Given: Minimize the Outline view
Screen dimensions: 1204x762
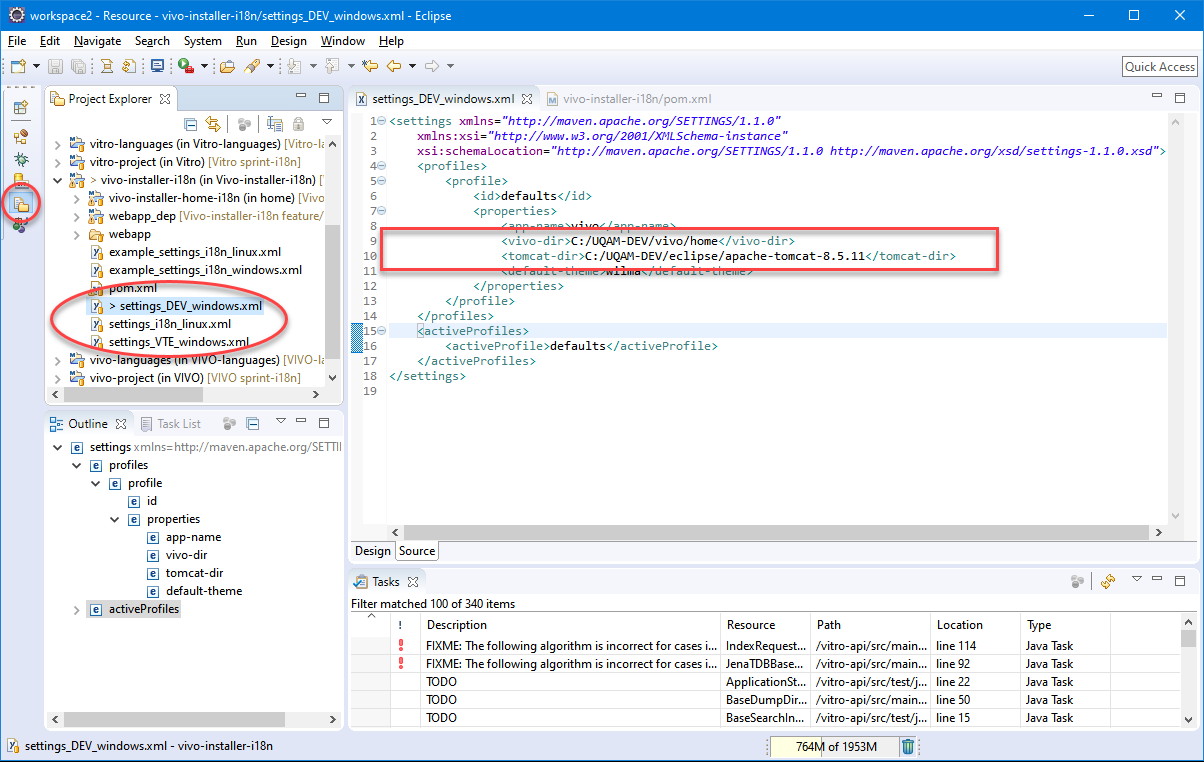Looking at the screenshot, I should [302, 423].
